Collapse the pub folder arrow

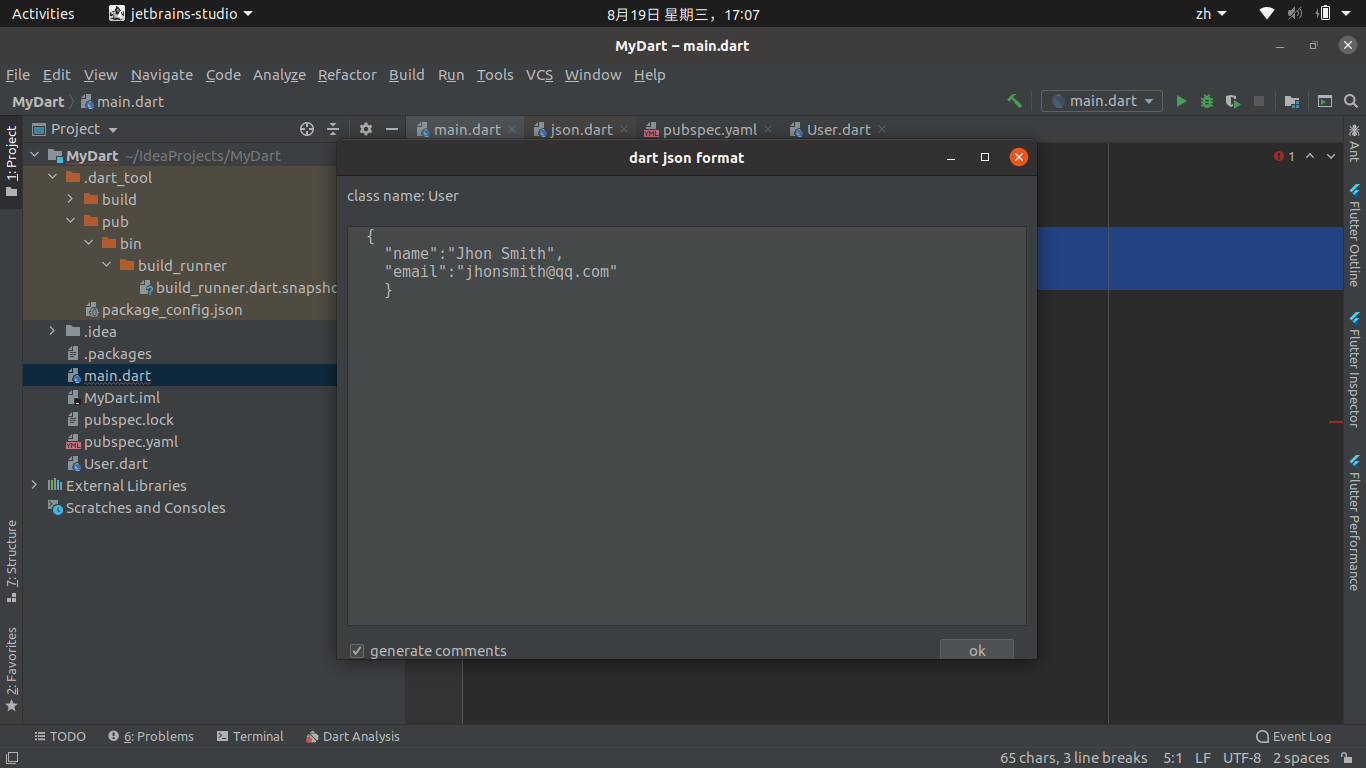[70, 222]
